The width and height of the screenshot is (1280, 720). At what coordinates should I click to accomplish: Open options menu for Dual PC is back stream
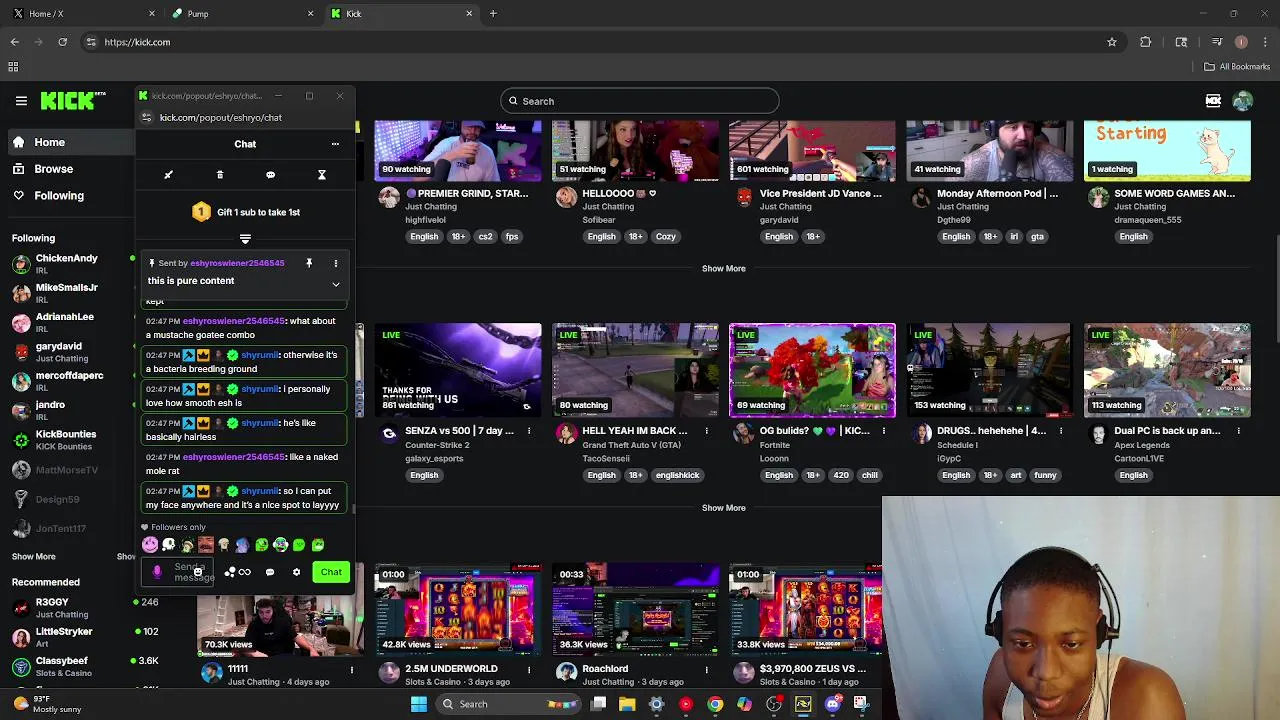tap(1238, 431)
